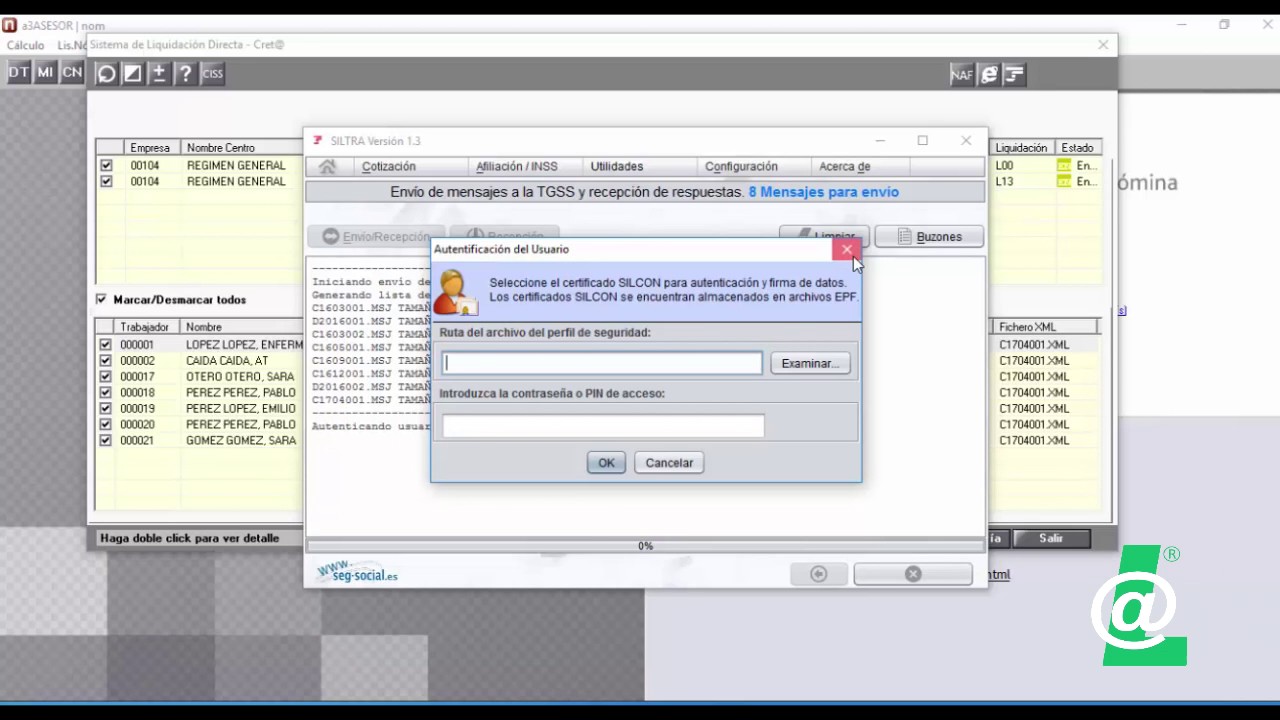Click the diagonal half-filled square icon
This screenshot has width=1280, height=720.
[x=132, y=73]
